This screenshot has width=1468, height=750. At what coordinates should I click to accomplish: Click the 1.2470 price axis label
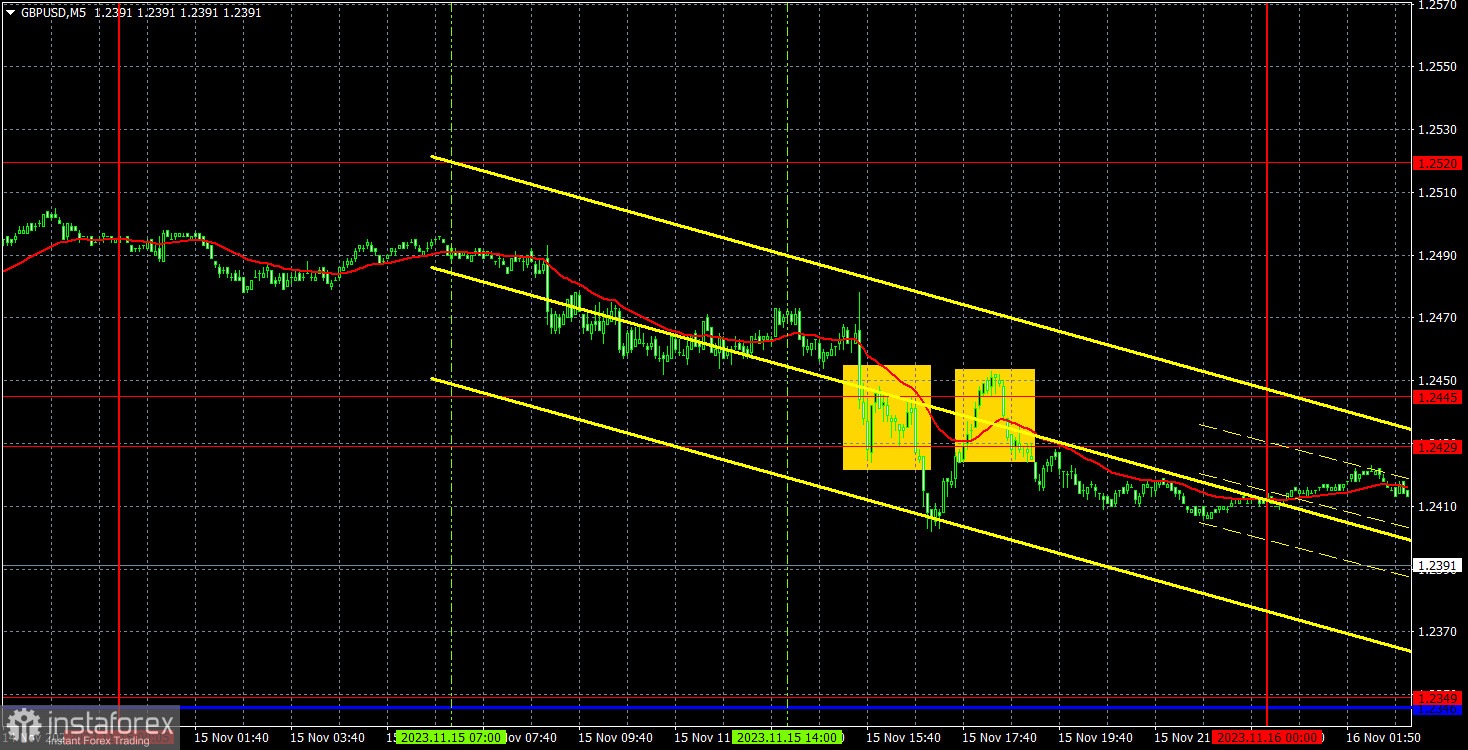[x=1438, y=318]
